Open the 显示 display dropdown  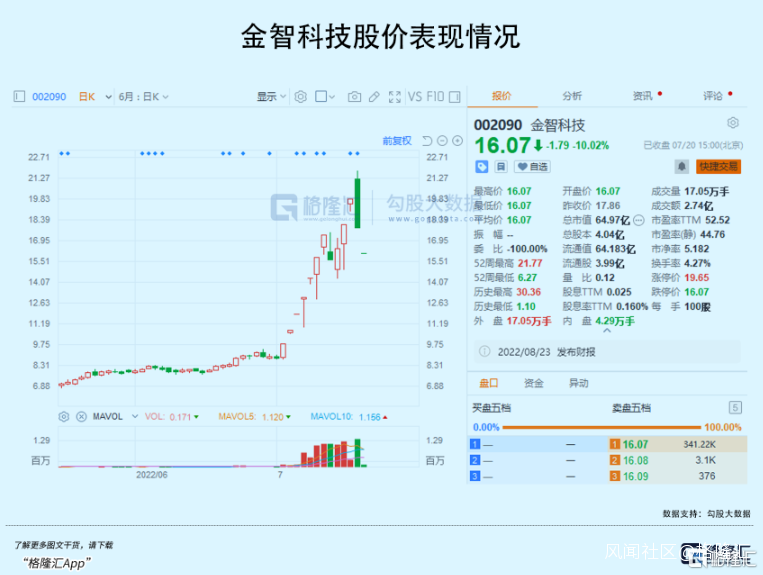click(x=271, y=97)
